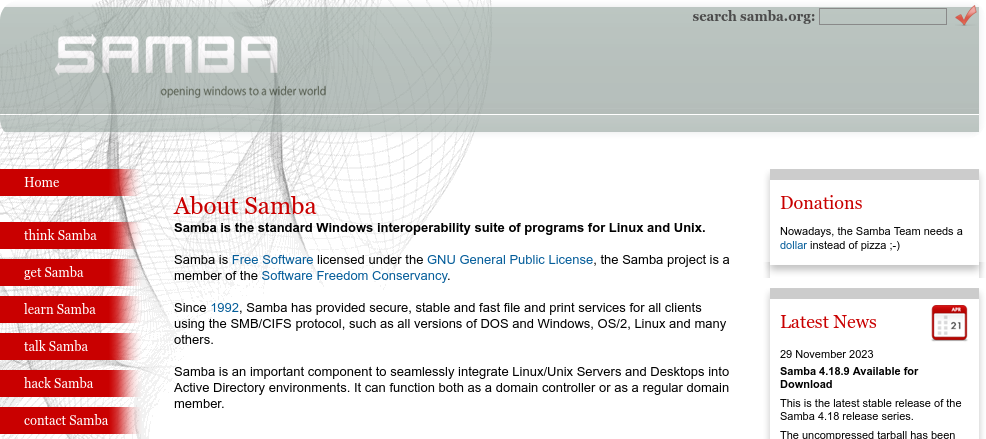Open the contact Samba page
Viewport: 986px width, 439px height.
(x=66, y=420)
